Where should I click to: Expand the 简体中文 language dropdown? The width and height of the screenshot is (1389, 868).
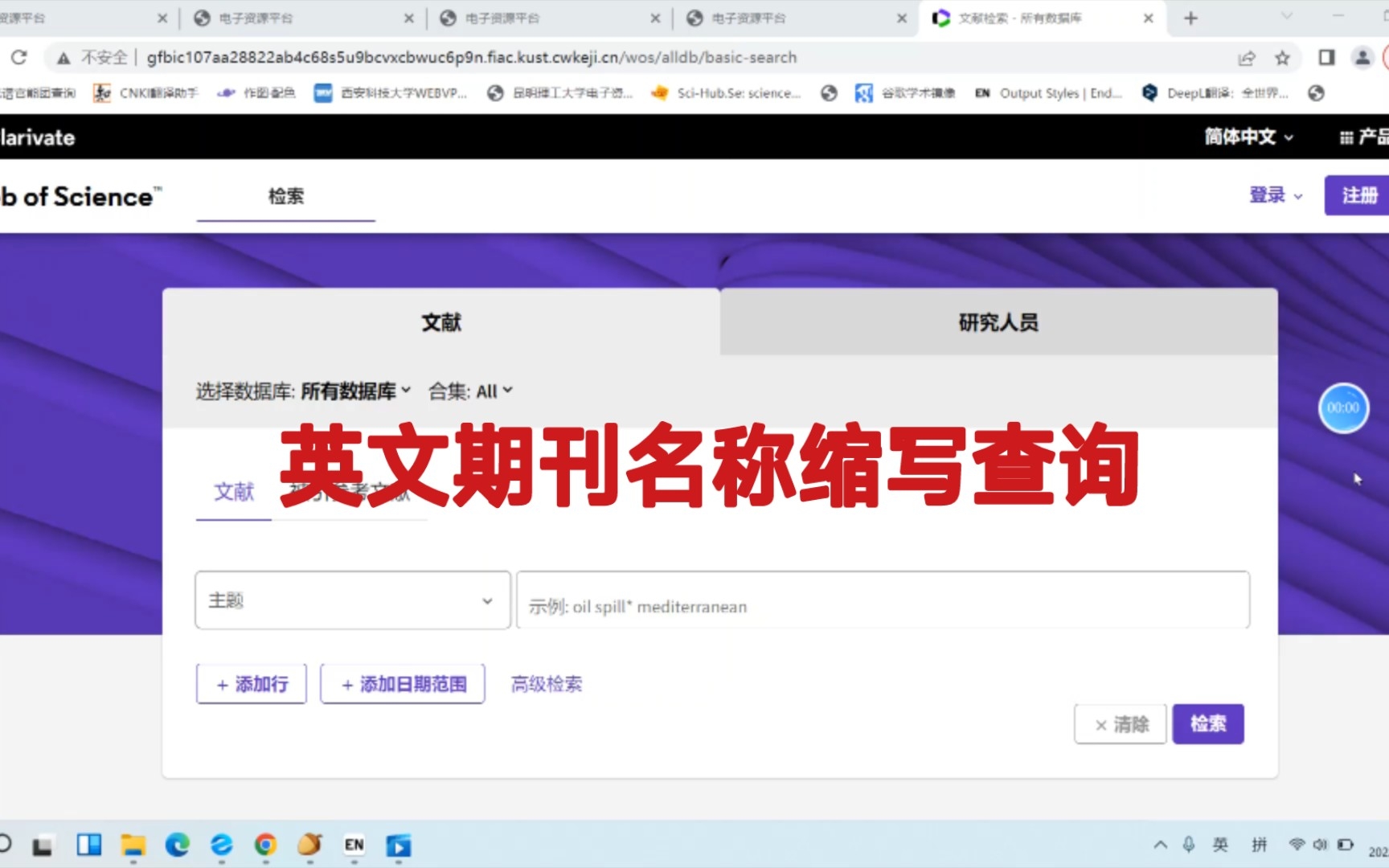[x=1248, y=137]
